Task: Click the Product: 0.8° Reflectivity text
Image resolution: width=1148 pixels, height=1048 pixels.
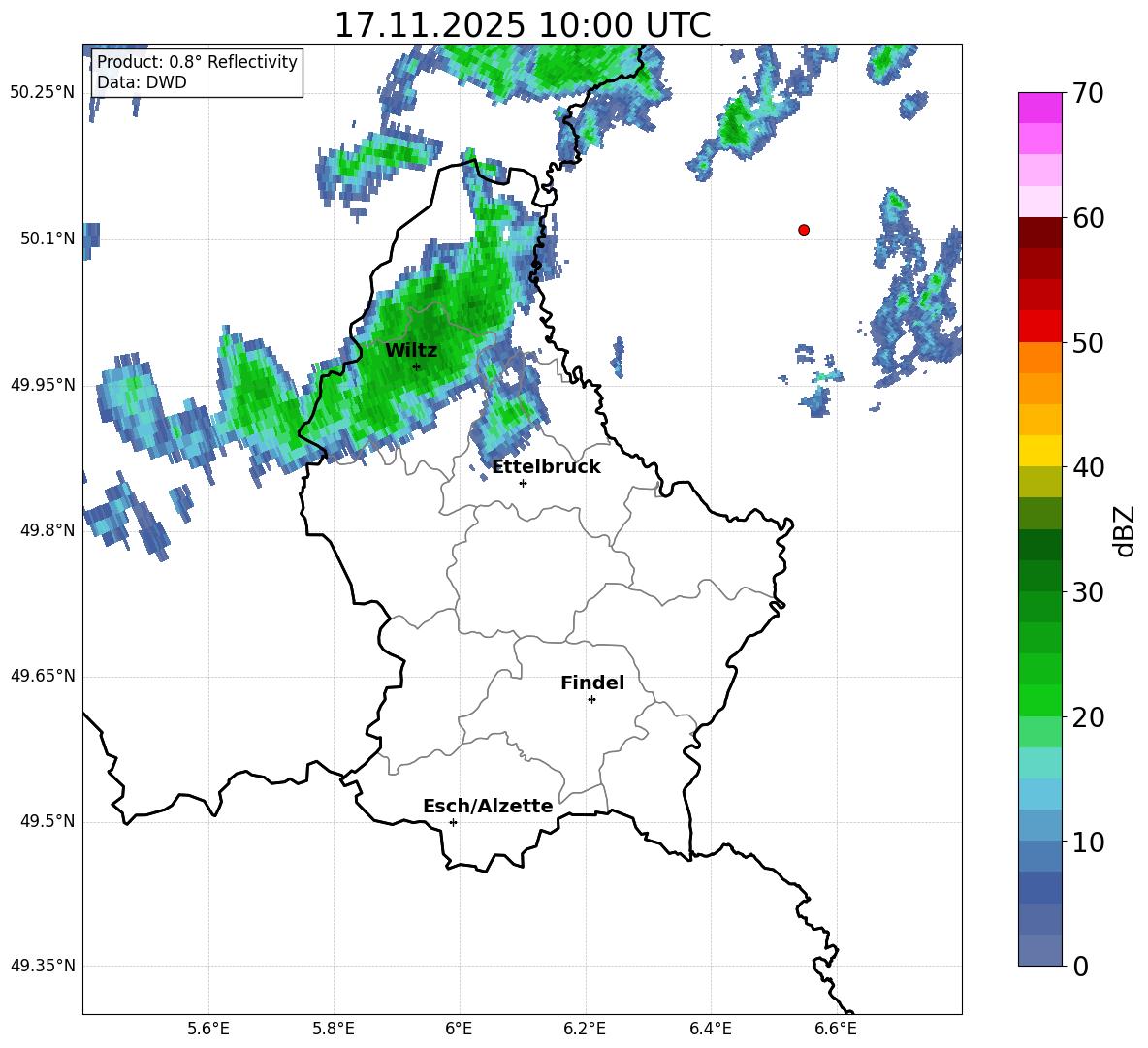Action: tap(197, 62)
